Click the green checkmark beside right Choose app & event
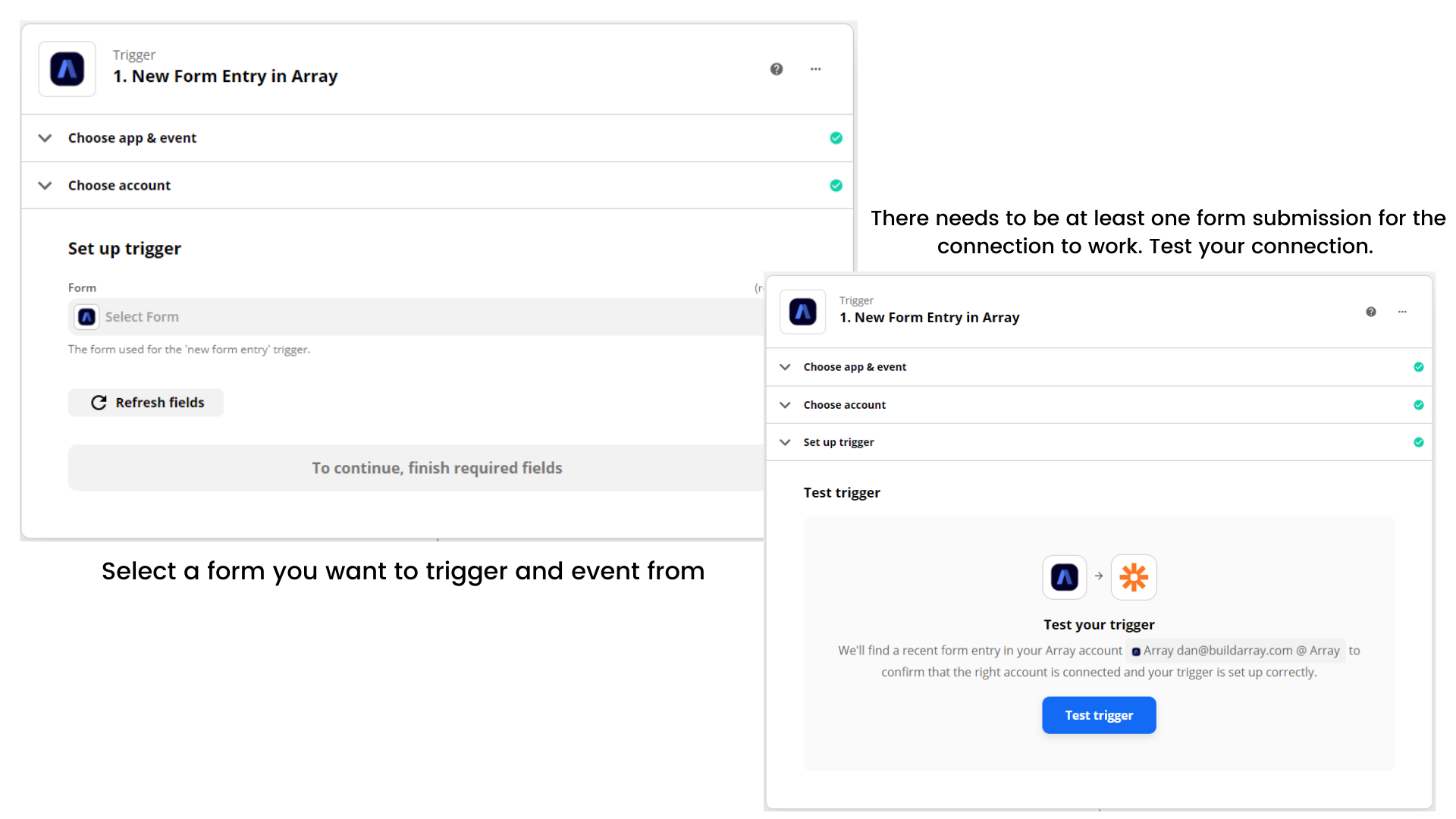 (x=1418, y=367)
